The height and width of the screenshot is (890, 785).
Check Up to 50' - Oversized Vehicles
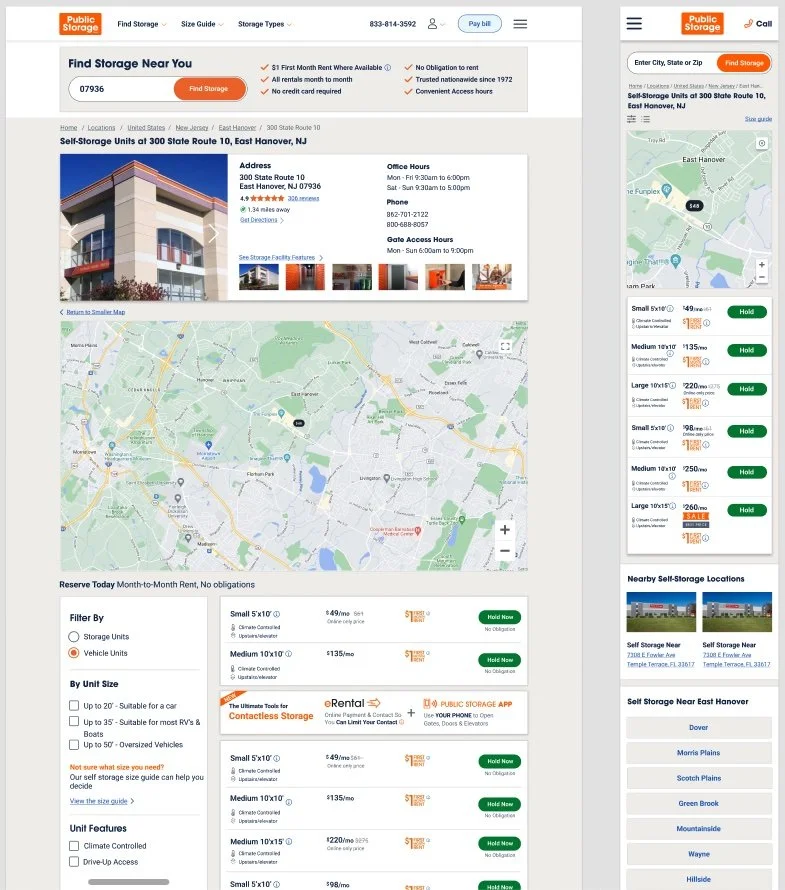(74, 744)
